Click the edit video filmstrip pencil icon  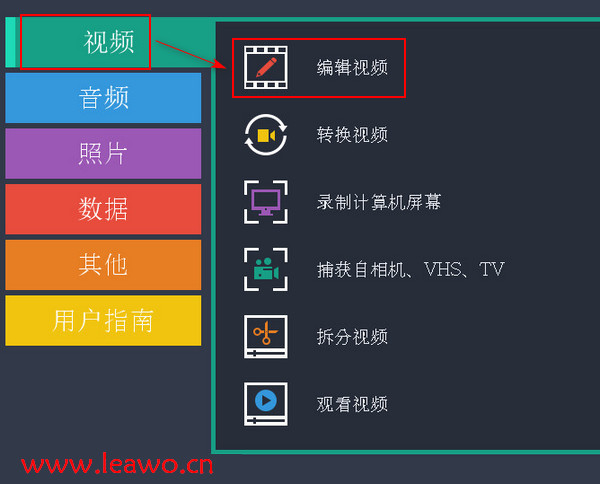[266, 67]
